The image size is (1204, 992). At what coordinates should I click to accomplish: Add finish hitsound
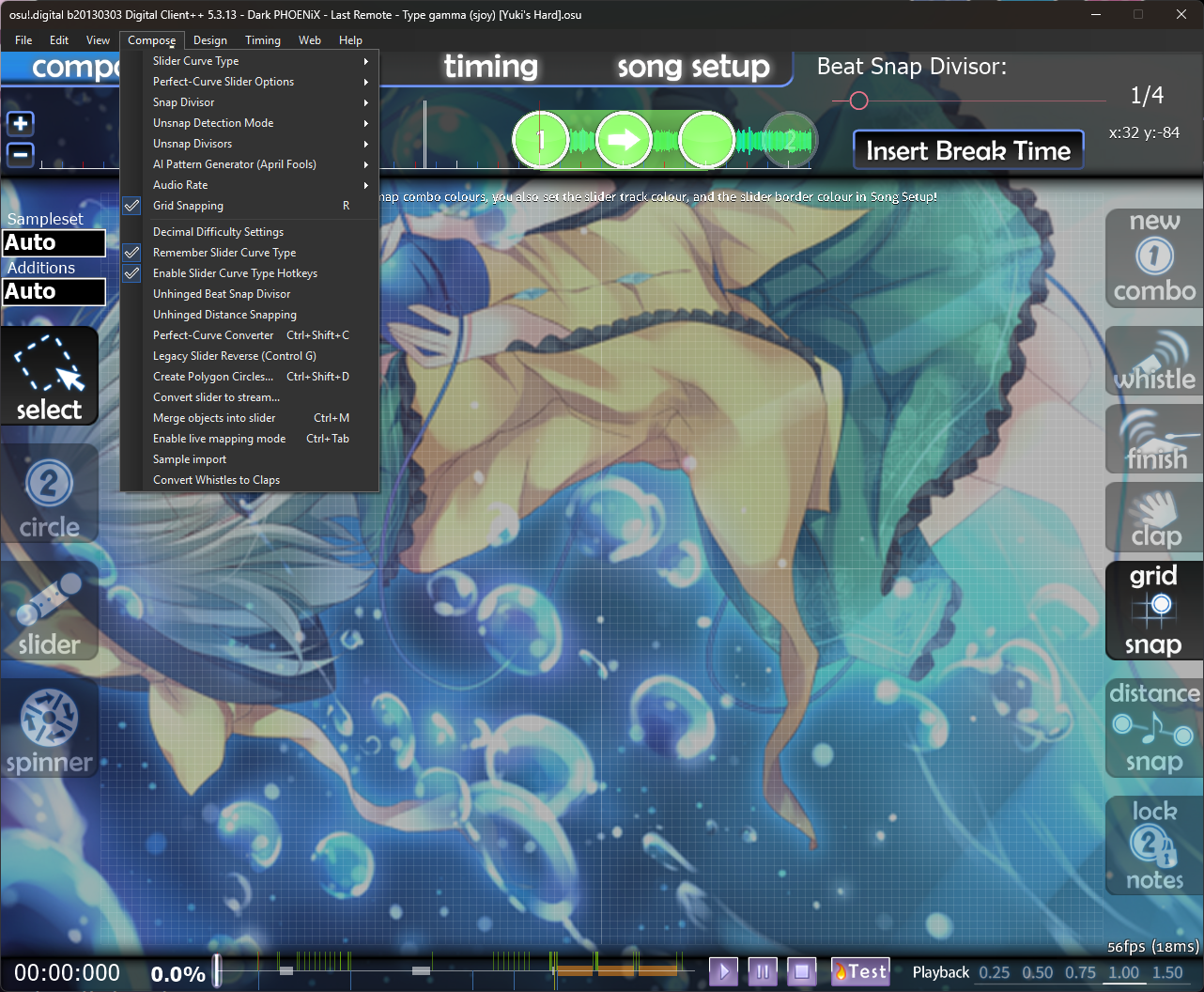1154,440
